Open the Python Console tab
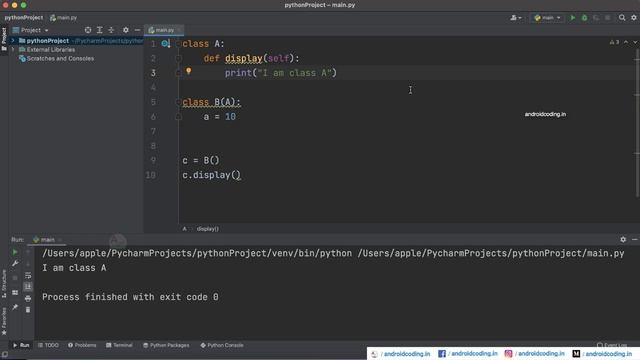The image size is (640, 360). pos(222,345)
